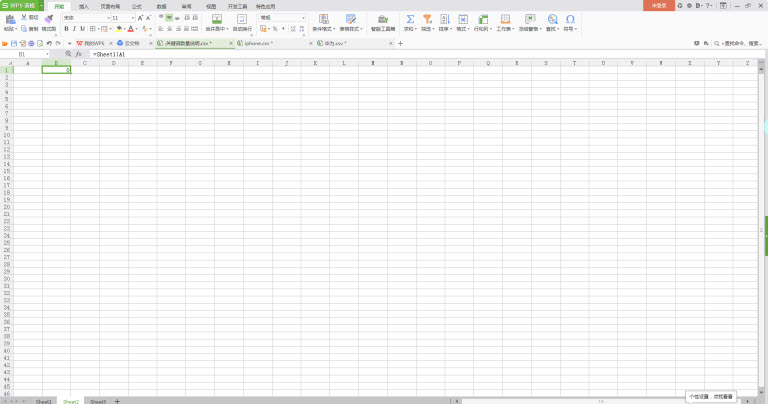Open the font color dropdown arrow
Viewport: 768px width, 404px height.
point(136,29)
